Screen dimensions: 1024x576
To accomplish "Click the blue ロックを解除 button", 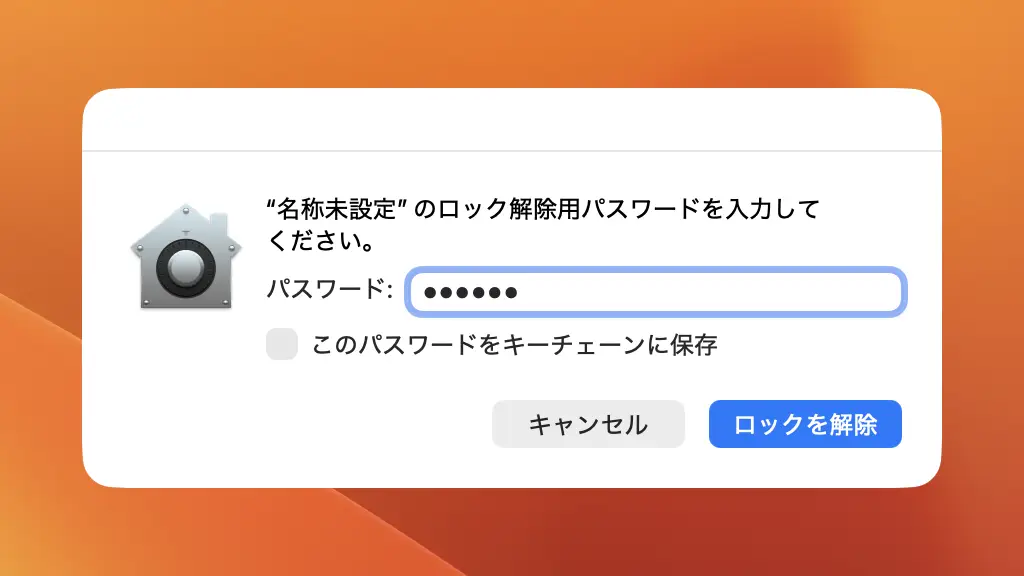I will (805, 424).
